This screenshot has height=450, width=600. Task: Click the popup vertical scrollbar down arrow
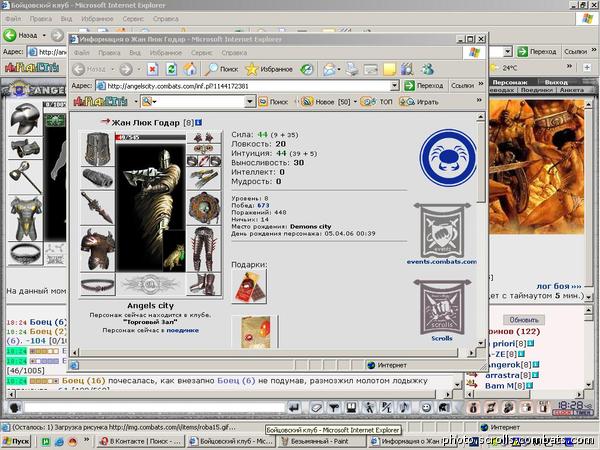coord(481,343)
